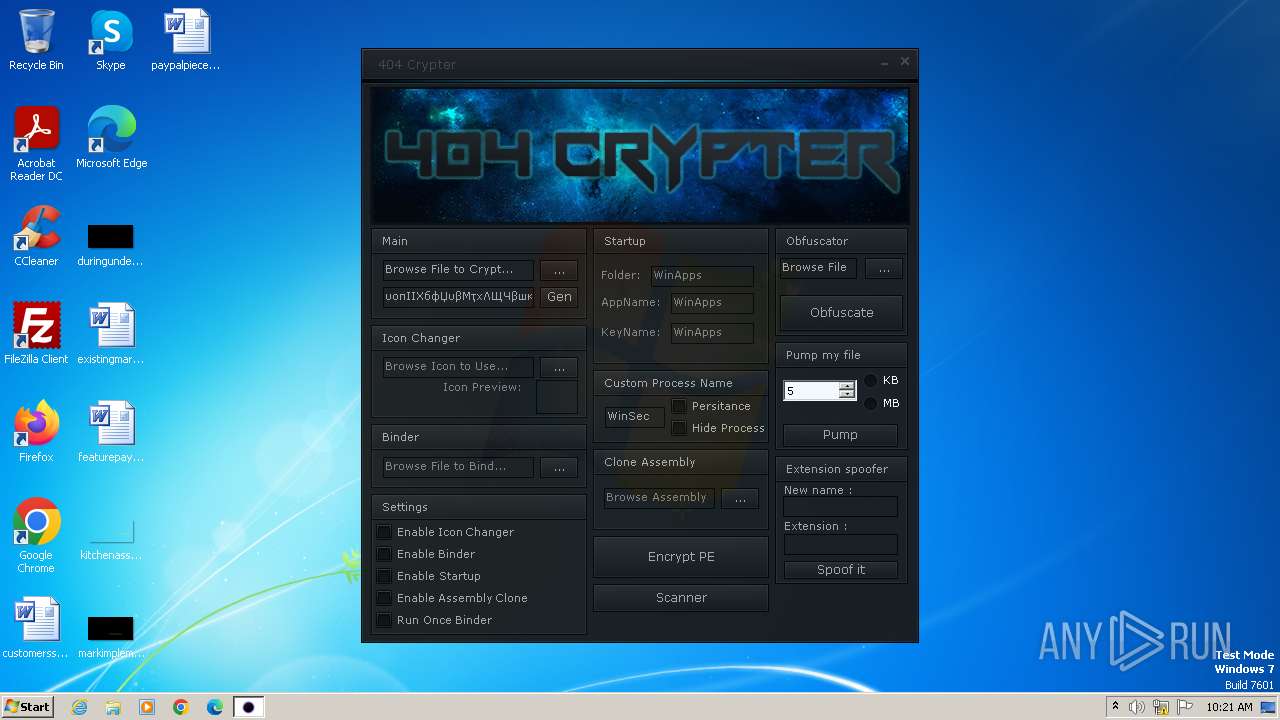Image resolution: width=1280 pixels, height=720 pixels.
Task: Select the paypalpiece Word document icon
Action: (x=186, y=40)
